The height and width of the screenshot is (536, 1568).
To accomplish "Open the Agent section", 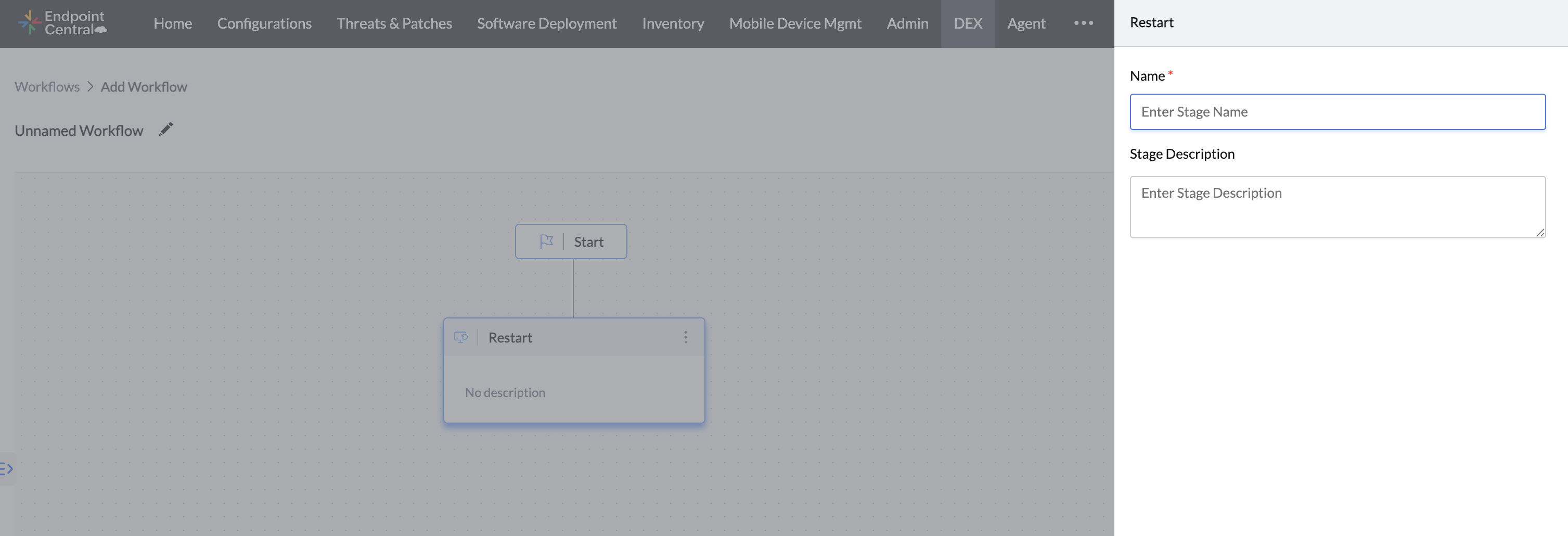I will click(x=1026, y=23).
